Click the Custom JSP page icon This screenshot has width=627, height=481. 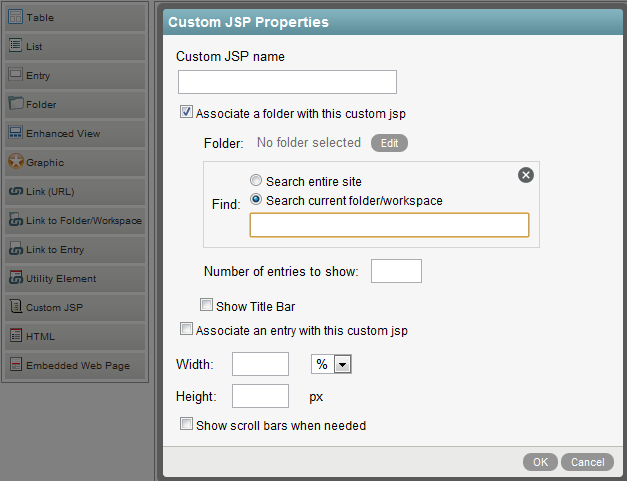15,307
